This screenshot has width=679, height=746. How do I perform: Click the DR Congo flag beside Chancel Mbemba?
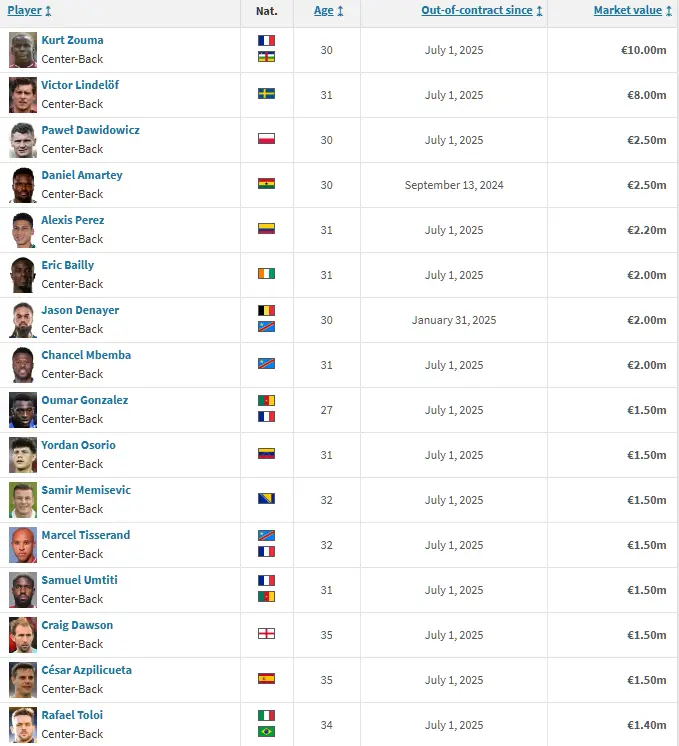(x=266, y=364)
